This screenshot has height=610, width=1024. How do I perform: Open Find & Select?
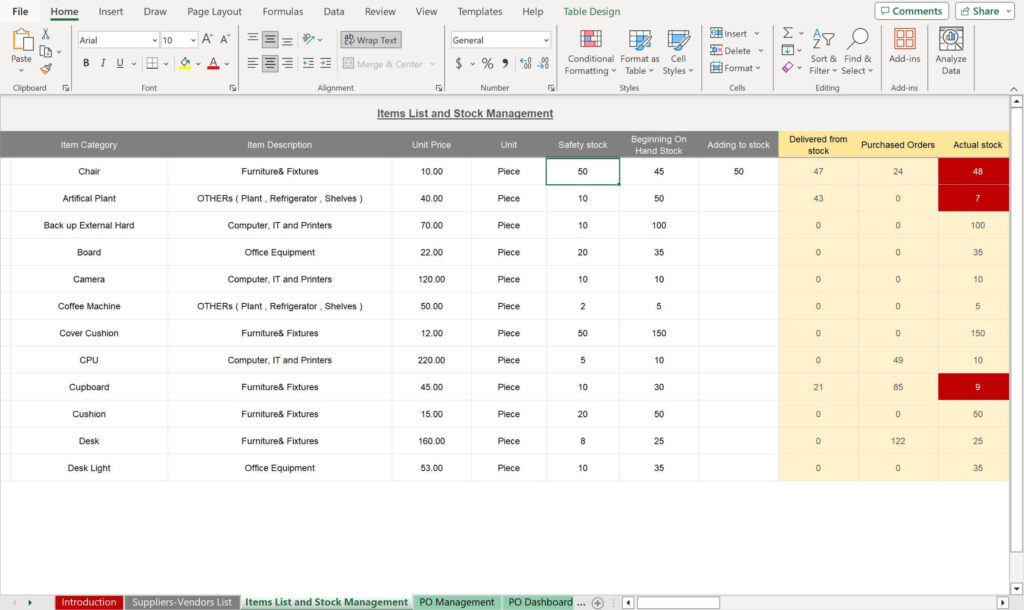(857, 52)
